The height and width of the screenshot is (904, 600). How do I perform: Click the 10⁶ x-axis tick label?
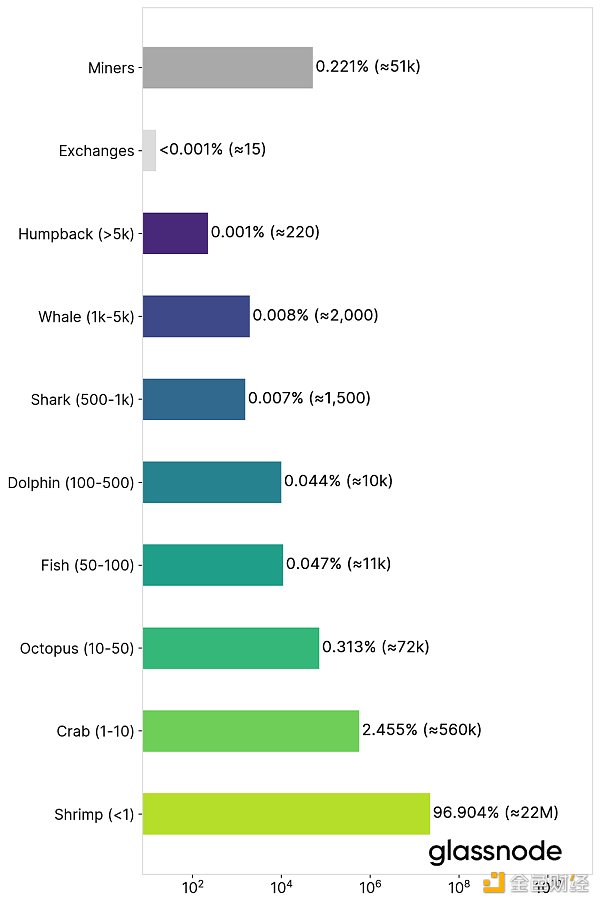(x=370, y=886)
